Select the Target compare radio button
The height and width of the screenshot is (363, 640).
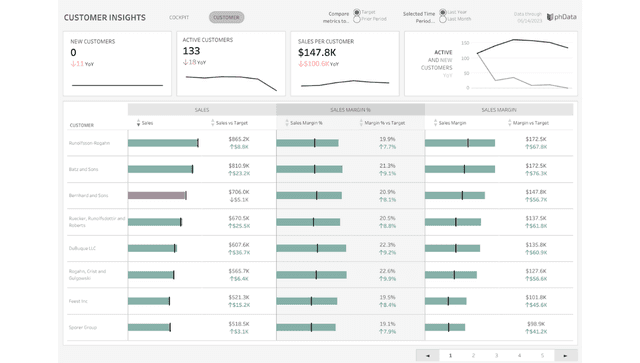[x=357, y=12]
